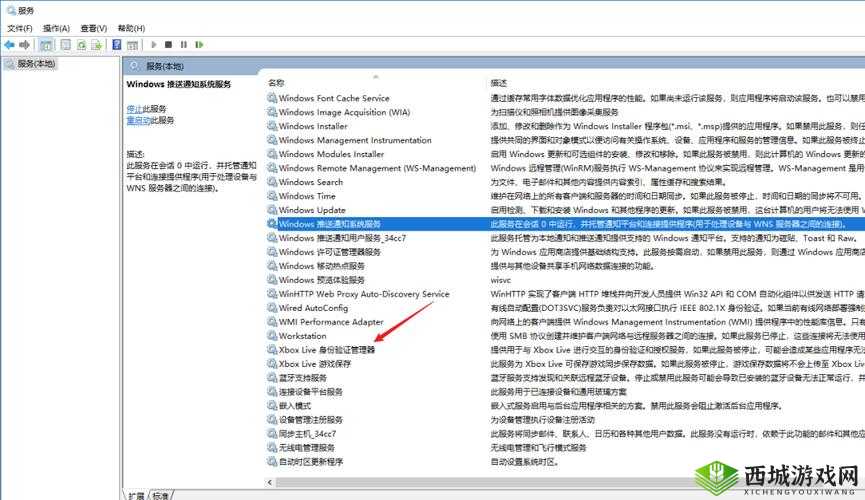Click the gear icon beside Wired AutoConfig
This screenshot has height=500, width=865.
pyautogui.click(x=272, y=308)
